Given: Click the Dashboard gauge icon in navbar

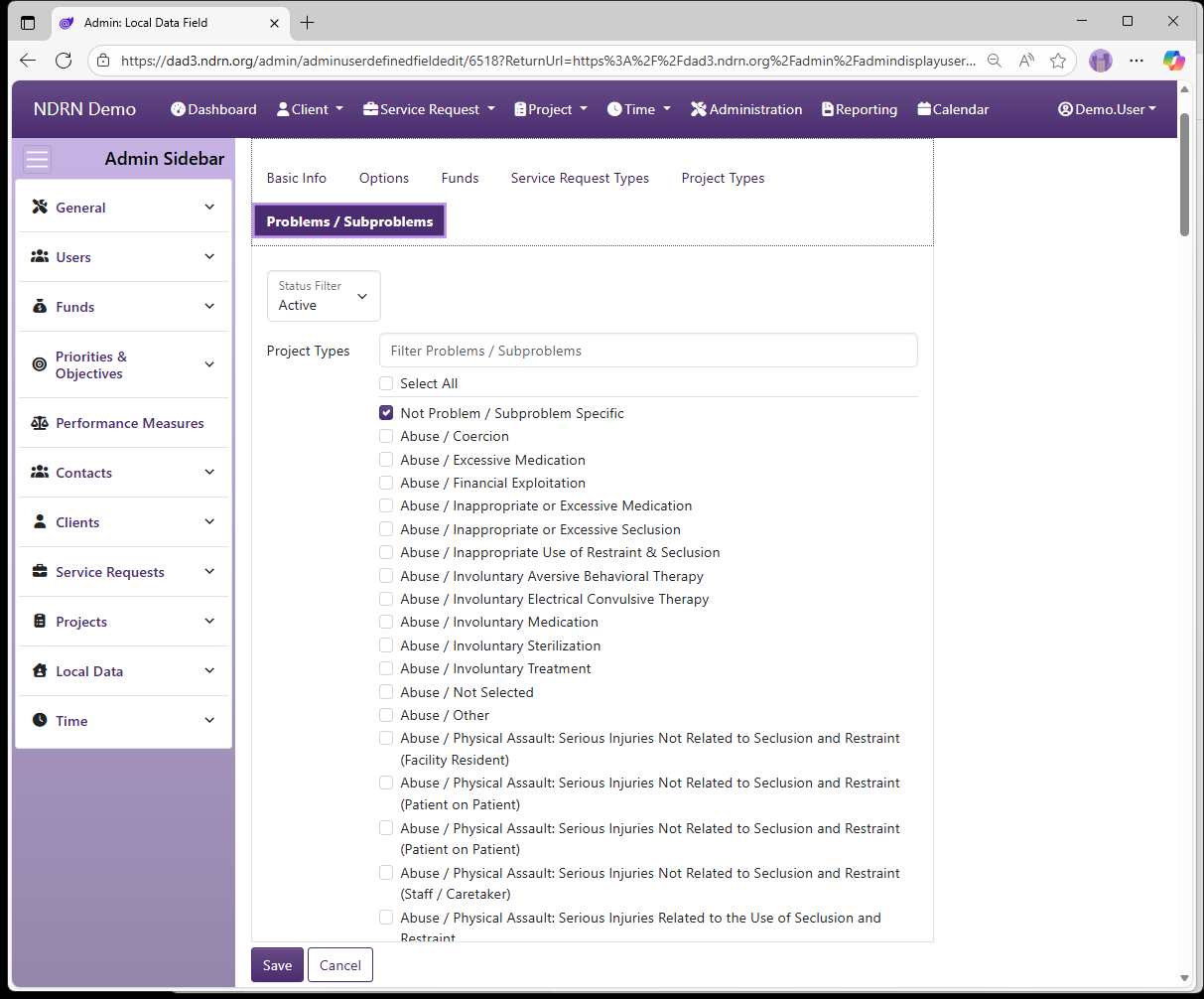Looking at the screenshot, I should pos(178,109).
